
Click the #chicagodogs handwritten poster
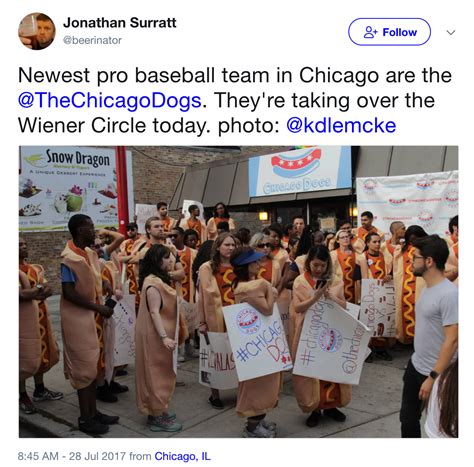pyautogui.click(x=331, y=342)
